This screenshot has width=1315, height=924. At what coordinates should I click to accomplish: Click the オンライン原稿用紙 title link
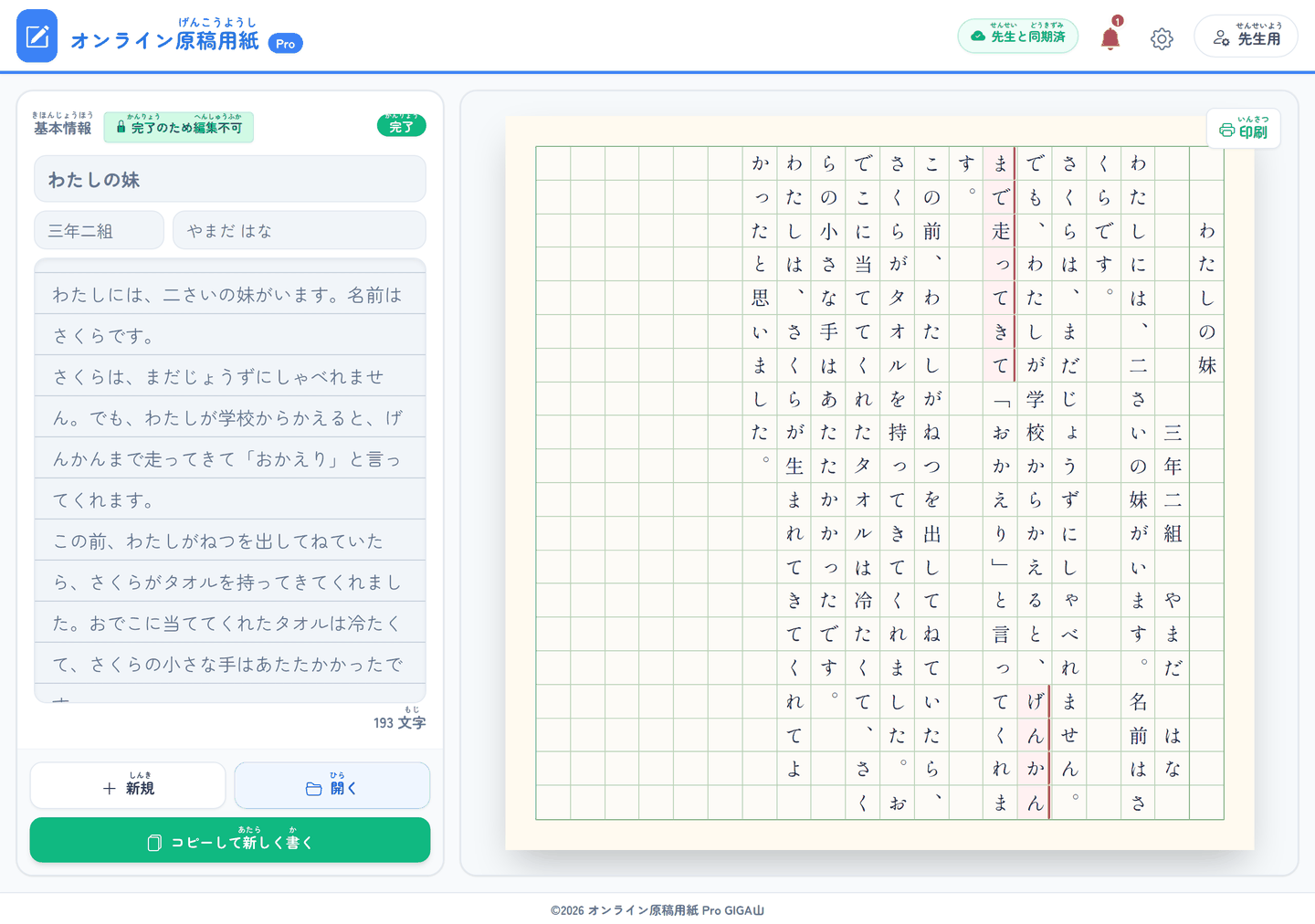(x=165, y=37)
